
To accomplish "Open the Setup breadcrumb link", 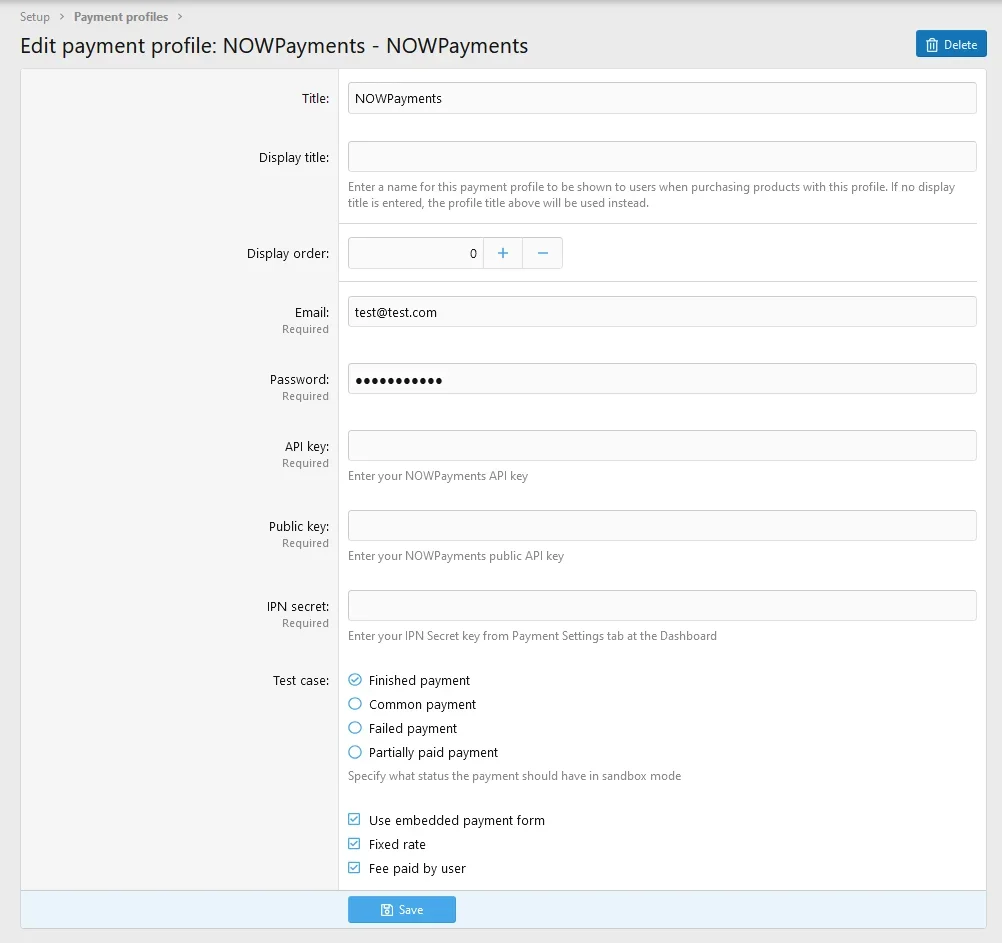I will [x=35, y=17].
